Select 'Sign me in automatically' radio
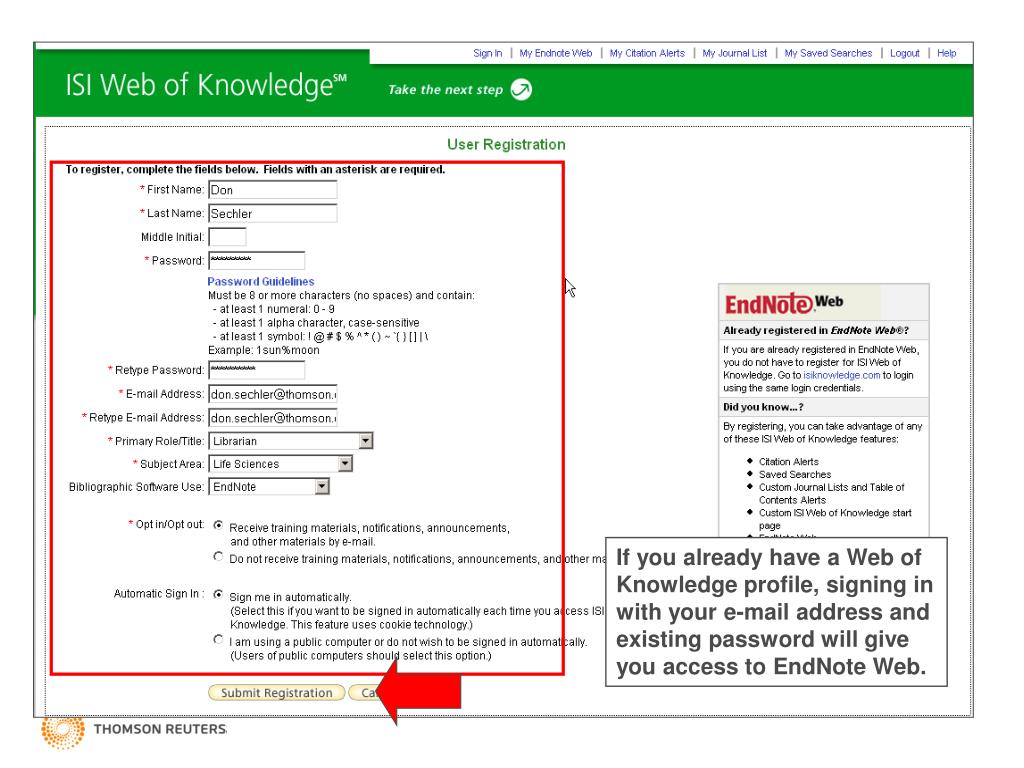This screenshot has width=1024, height=768. [x=218, y=594]
